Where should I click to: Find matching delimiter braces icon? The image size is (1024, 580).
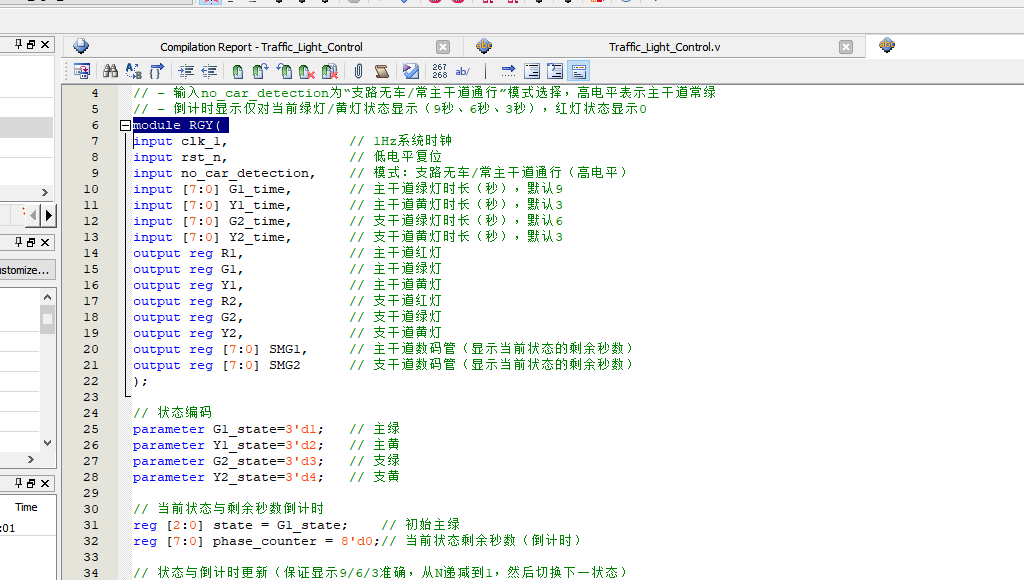pos(157,71)
